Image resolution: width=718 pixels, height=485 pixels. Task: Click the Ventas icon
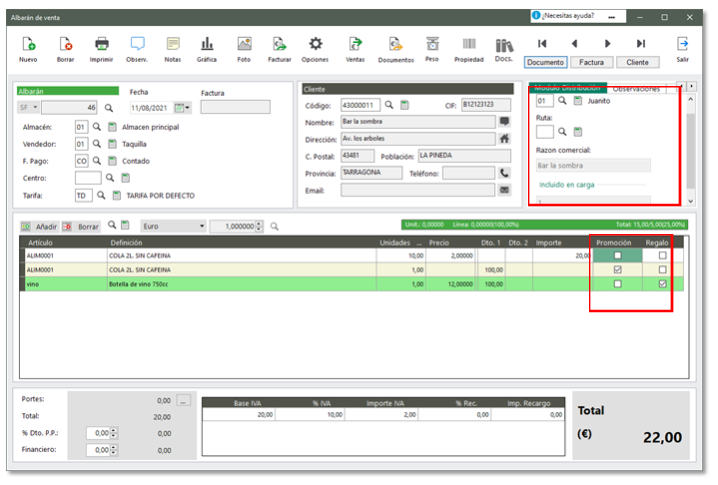355,44
